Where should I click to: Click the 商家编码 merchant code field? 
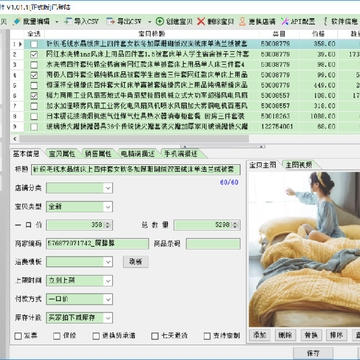click(98, 244)
